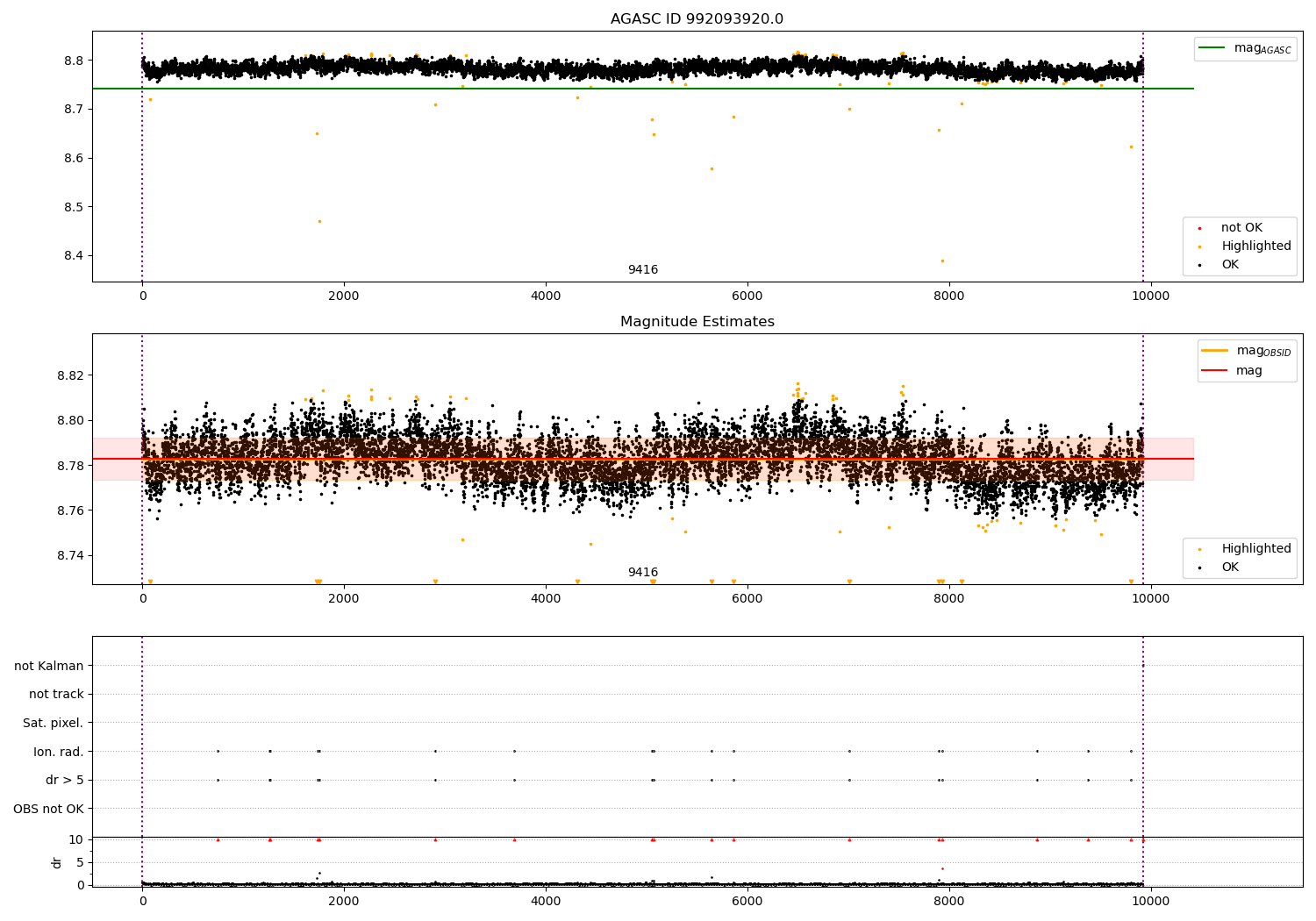Click the 'OBS not OK' row label
Viewport: 1316px width, 921px height.
click(49, 809)
